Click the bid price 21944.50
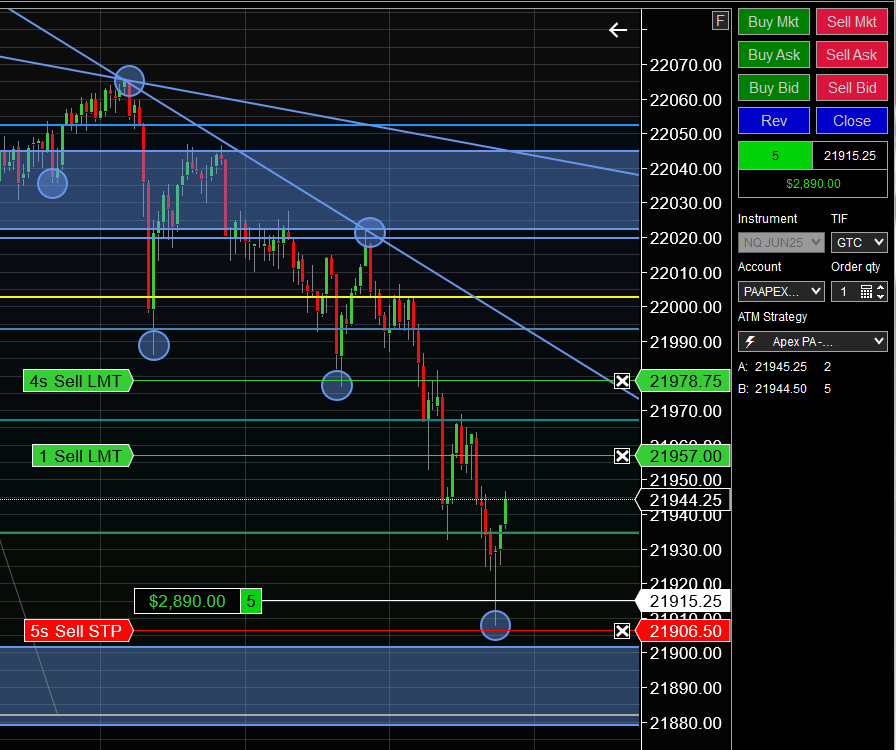This screenshot has width=896, height=750. (781, 389)
